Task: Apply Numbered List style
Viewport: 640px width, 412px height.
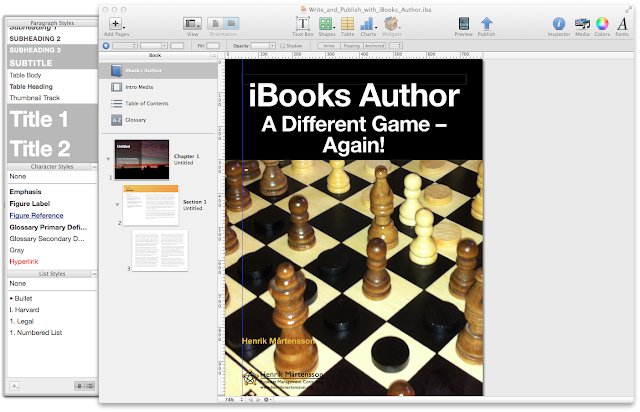Action: click(52, 333)
